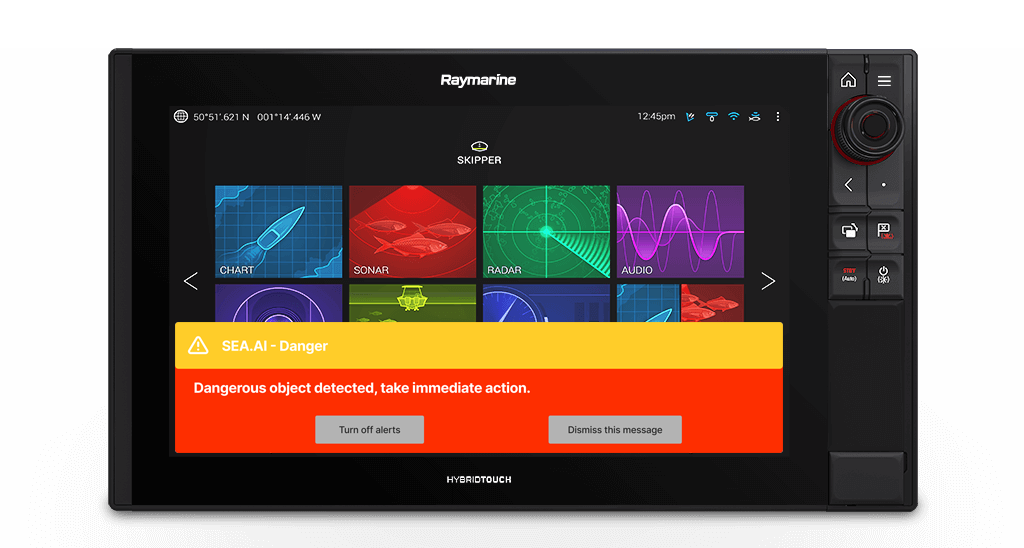1024x548 pixels.
Task: Open the green vessel camera tile
Action: pos(412,303)
